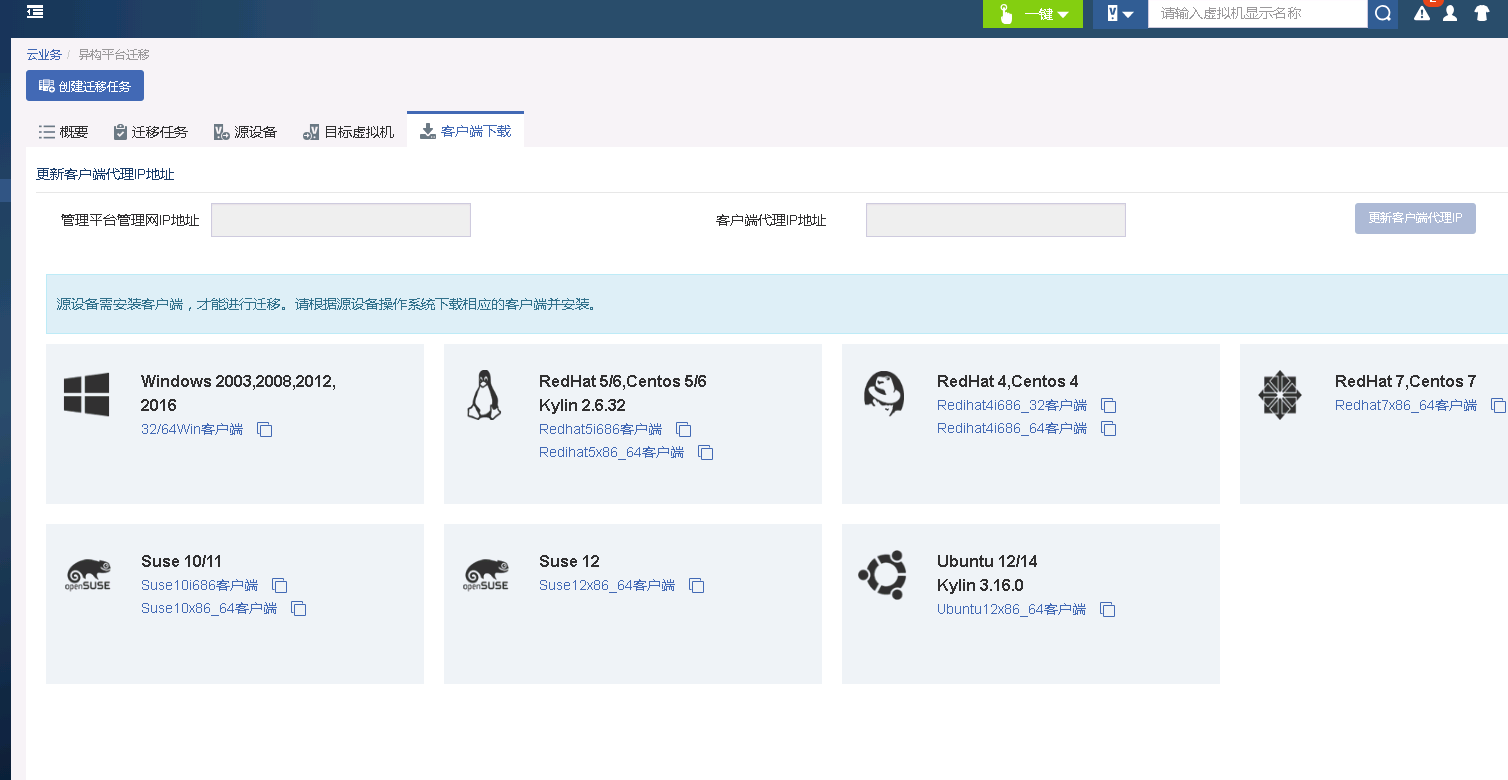The image size is (1508, 780).
Task: Open the user account icon
Action: click(1450, 14)
